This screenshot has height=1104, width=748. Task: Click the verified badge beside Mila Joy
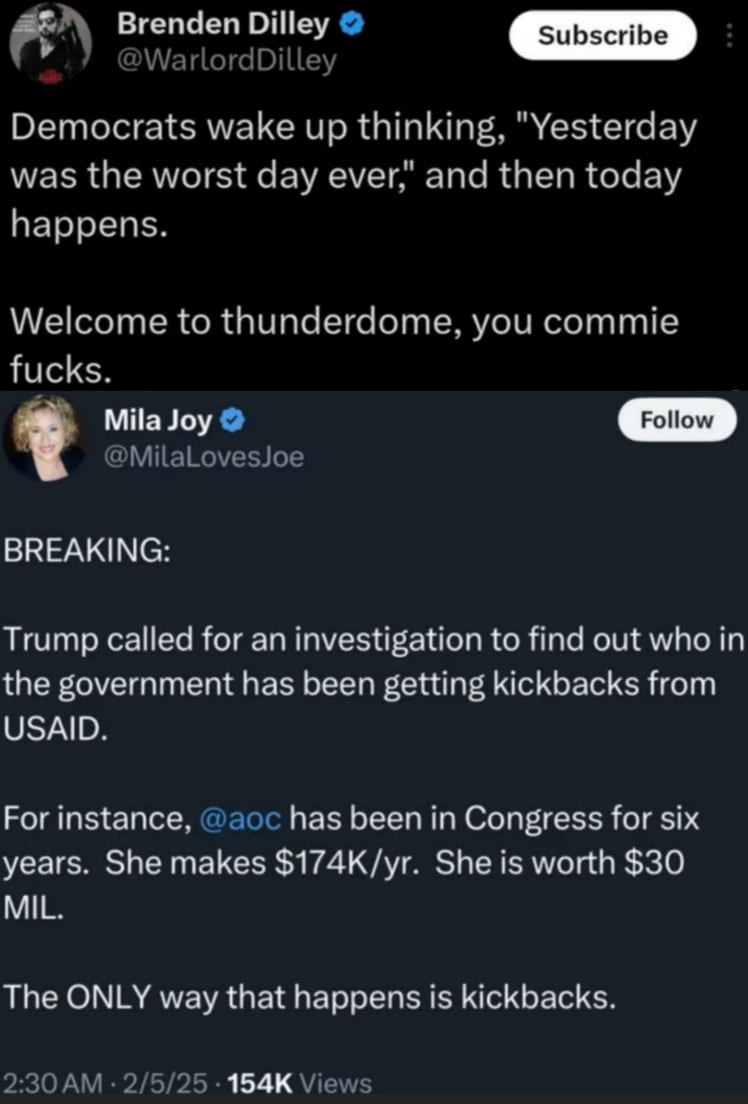point(230,422)
